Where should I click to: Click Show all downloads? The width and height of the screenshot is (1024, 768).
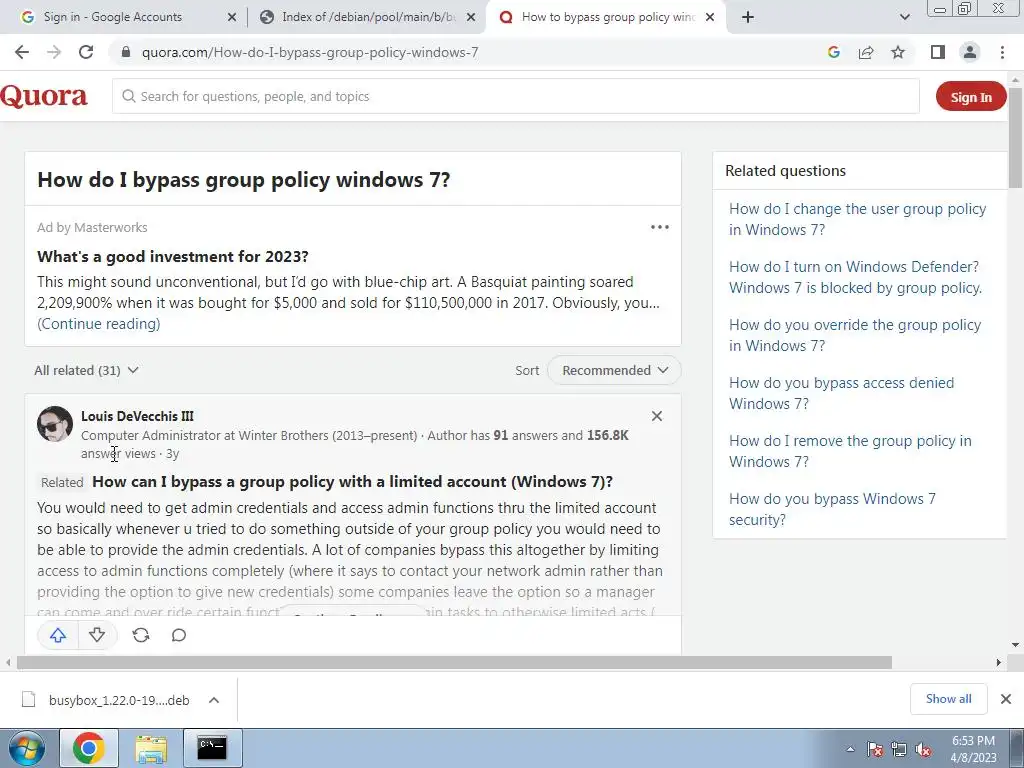point(948,699)
